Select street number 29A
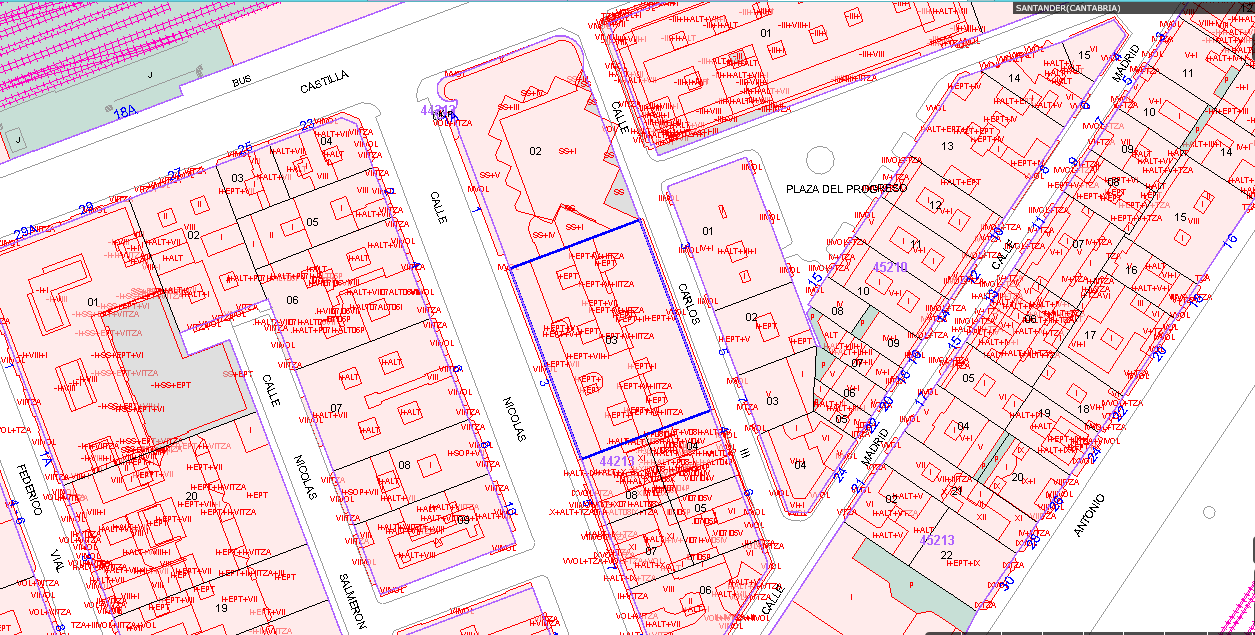1255x635 pixels. pos(24,233)
